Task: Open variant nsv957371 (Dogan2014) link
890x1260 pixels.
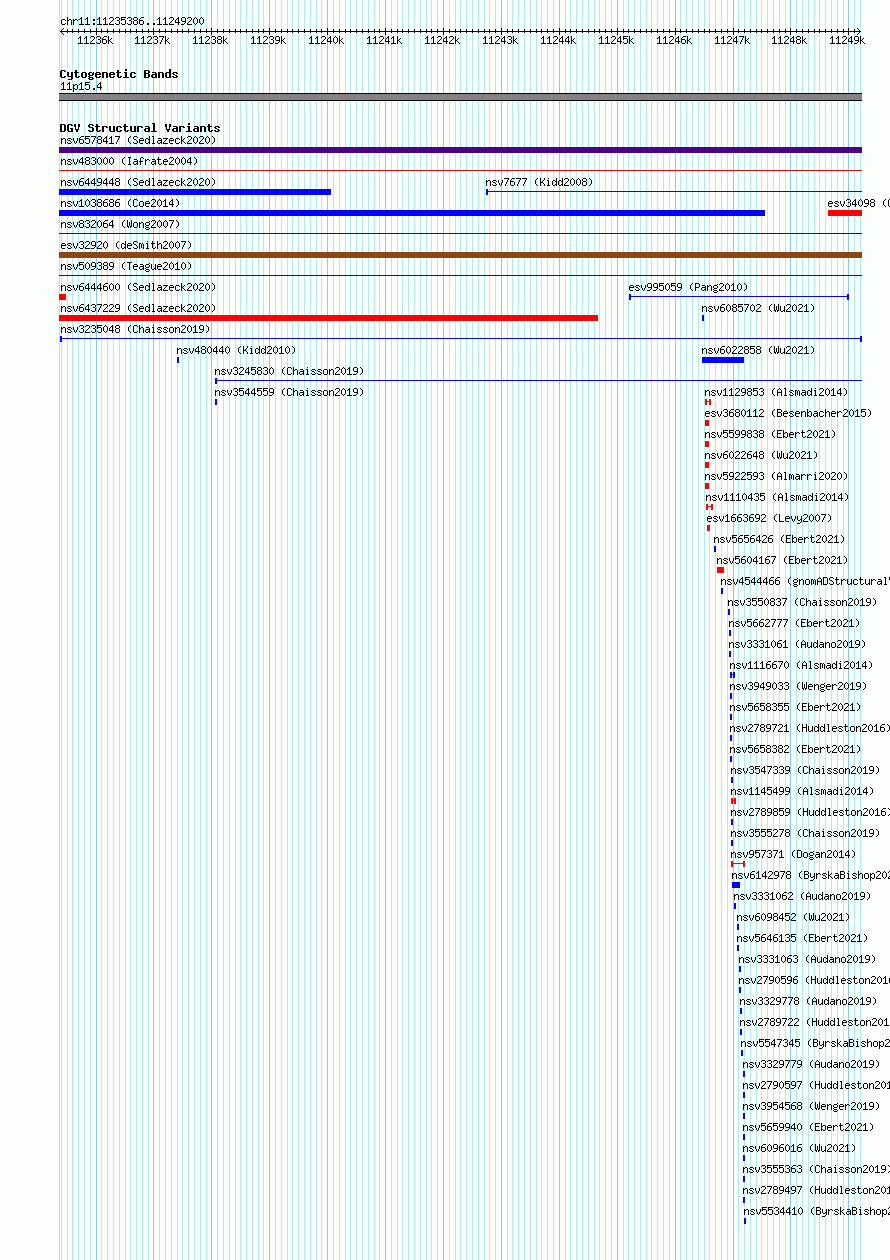Action: 793,854
